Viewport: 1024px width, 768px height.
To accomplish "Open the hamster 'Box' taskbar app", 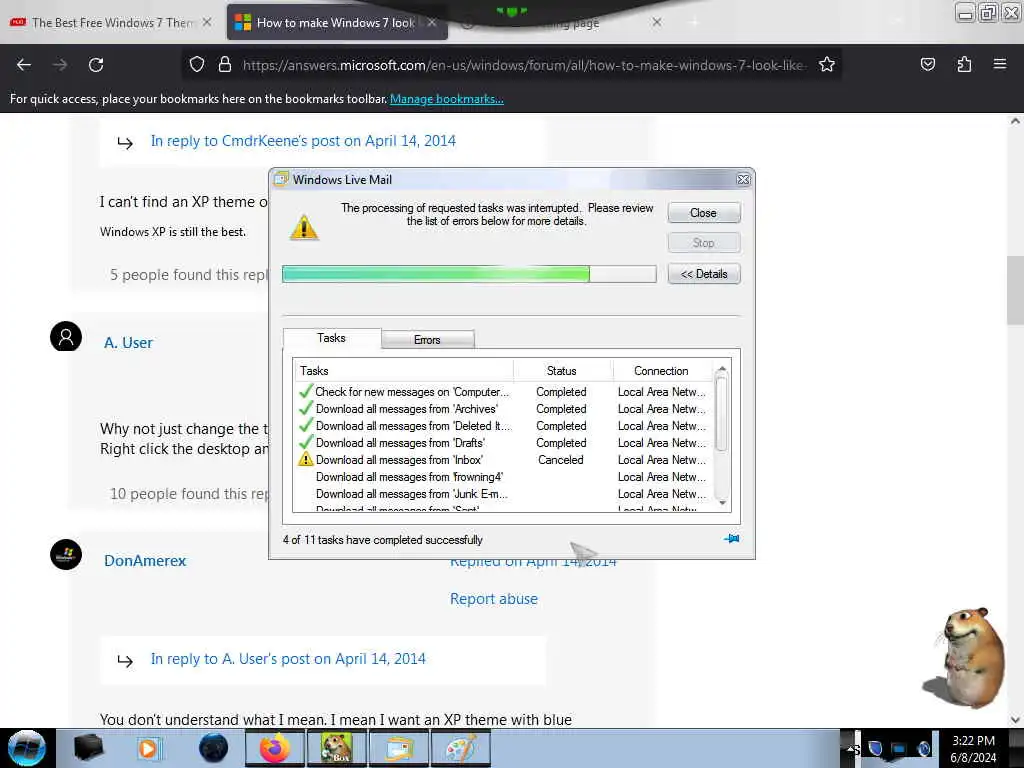I will [x=336, y=748].
